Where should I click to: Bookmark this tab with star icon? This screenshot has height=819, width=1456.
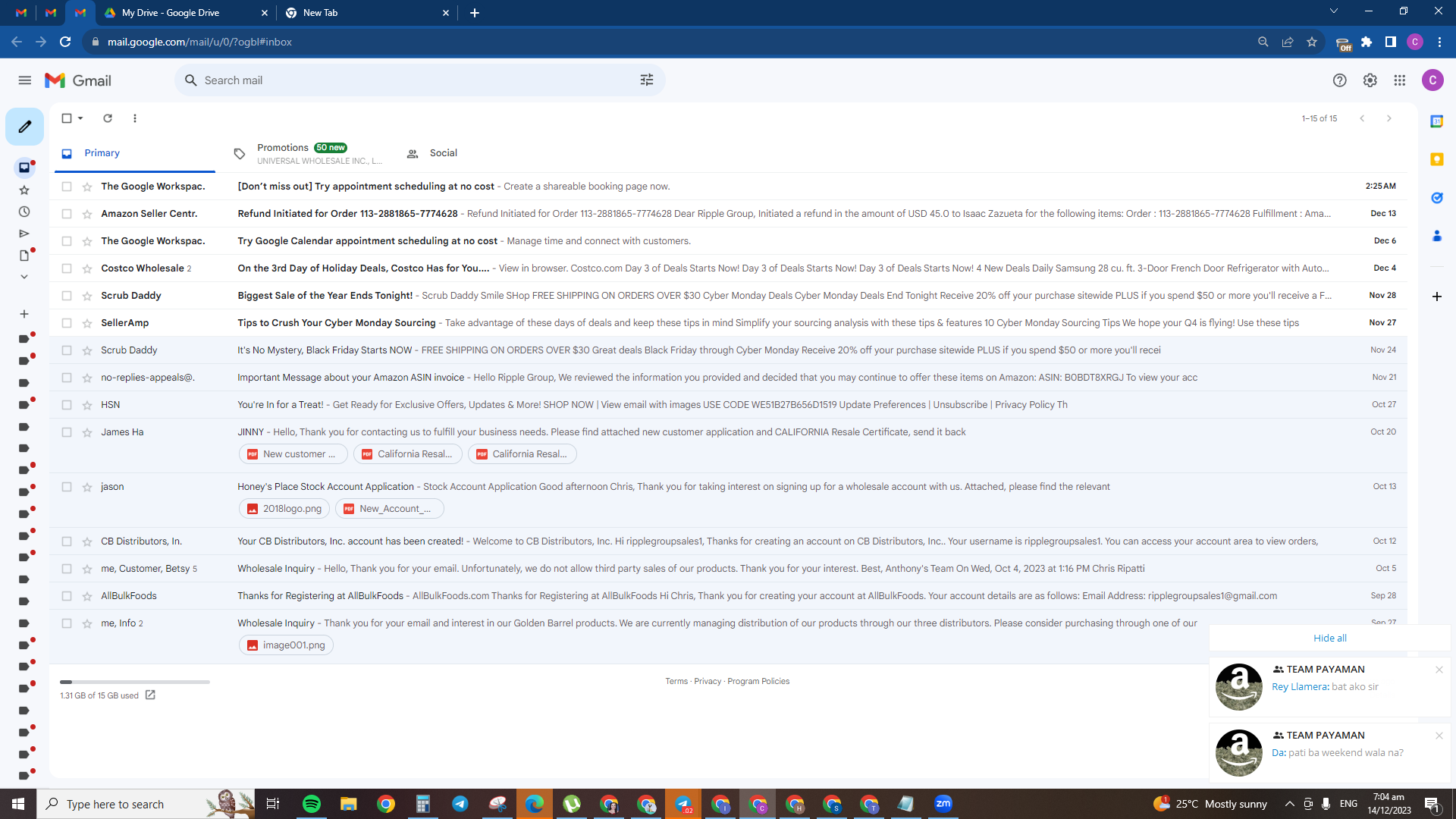(1312, 42)
